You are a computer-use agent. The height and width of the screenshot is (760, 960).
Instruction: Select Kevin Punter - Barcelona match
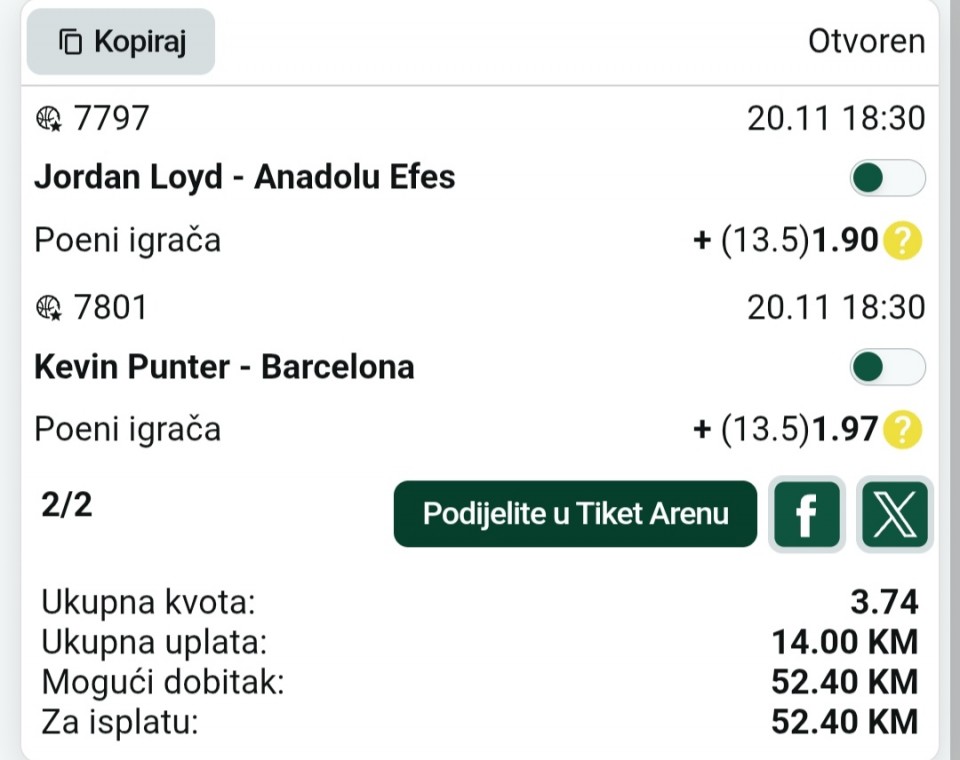[x=224, y=367]
